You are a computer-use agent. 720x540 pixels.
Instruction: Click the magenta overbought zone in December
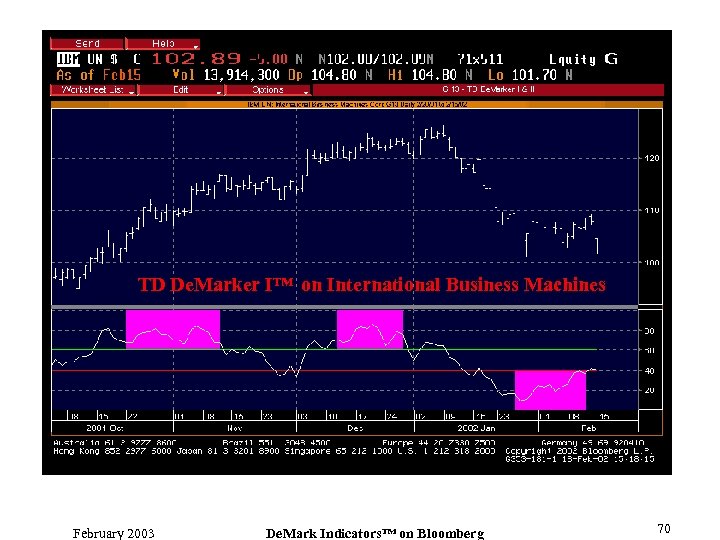tap(370, 329)
